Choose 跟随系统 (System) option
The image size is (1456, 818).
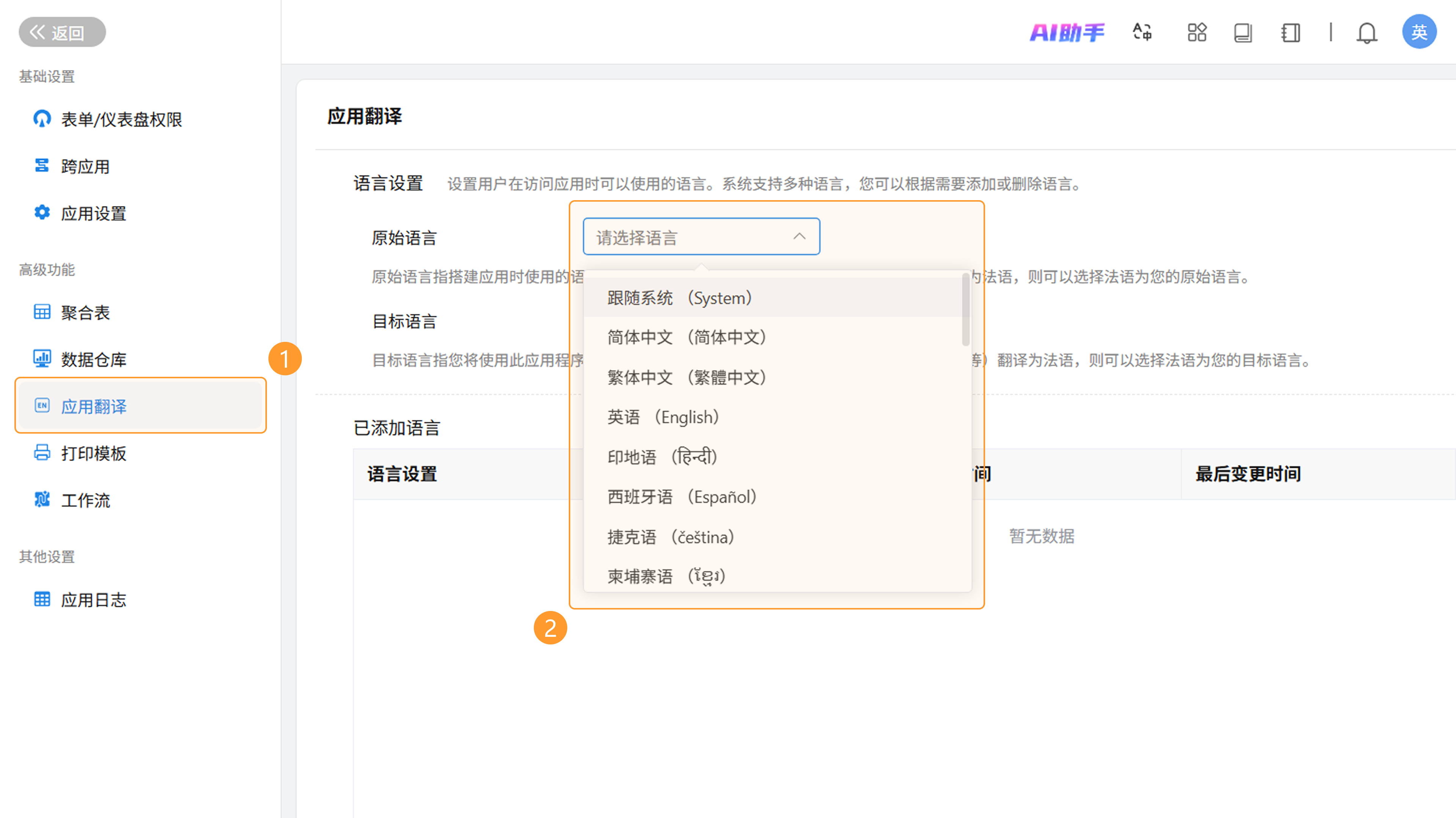(x=679, y=298)
